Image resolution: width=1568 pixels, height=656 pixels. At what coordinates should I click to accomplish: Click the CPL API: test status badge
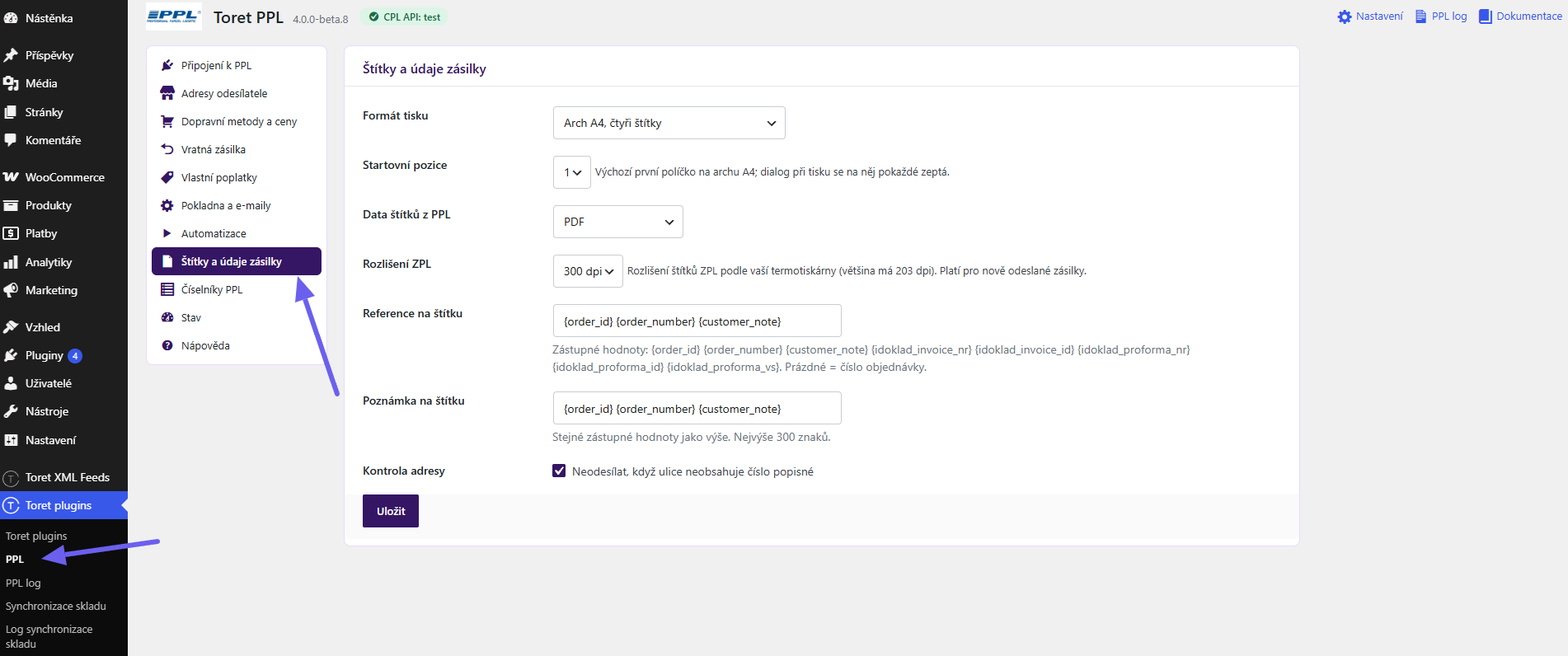pos(404,16)
